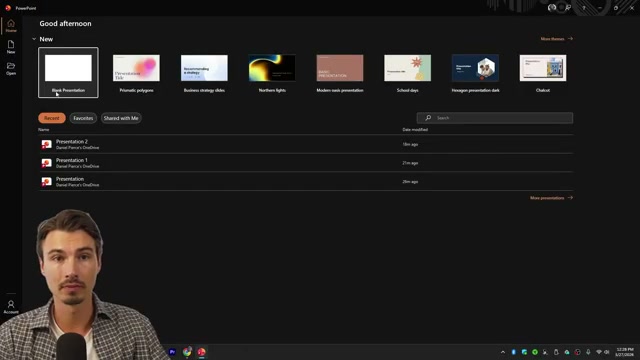640x360 pixels.
Task: Click the file icon beside Presentation 2
Action: (x=47, y=144)
